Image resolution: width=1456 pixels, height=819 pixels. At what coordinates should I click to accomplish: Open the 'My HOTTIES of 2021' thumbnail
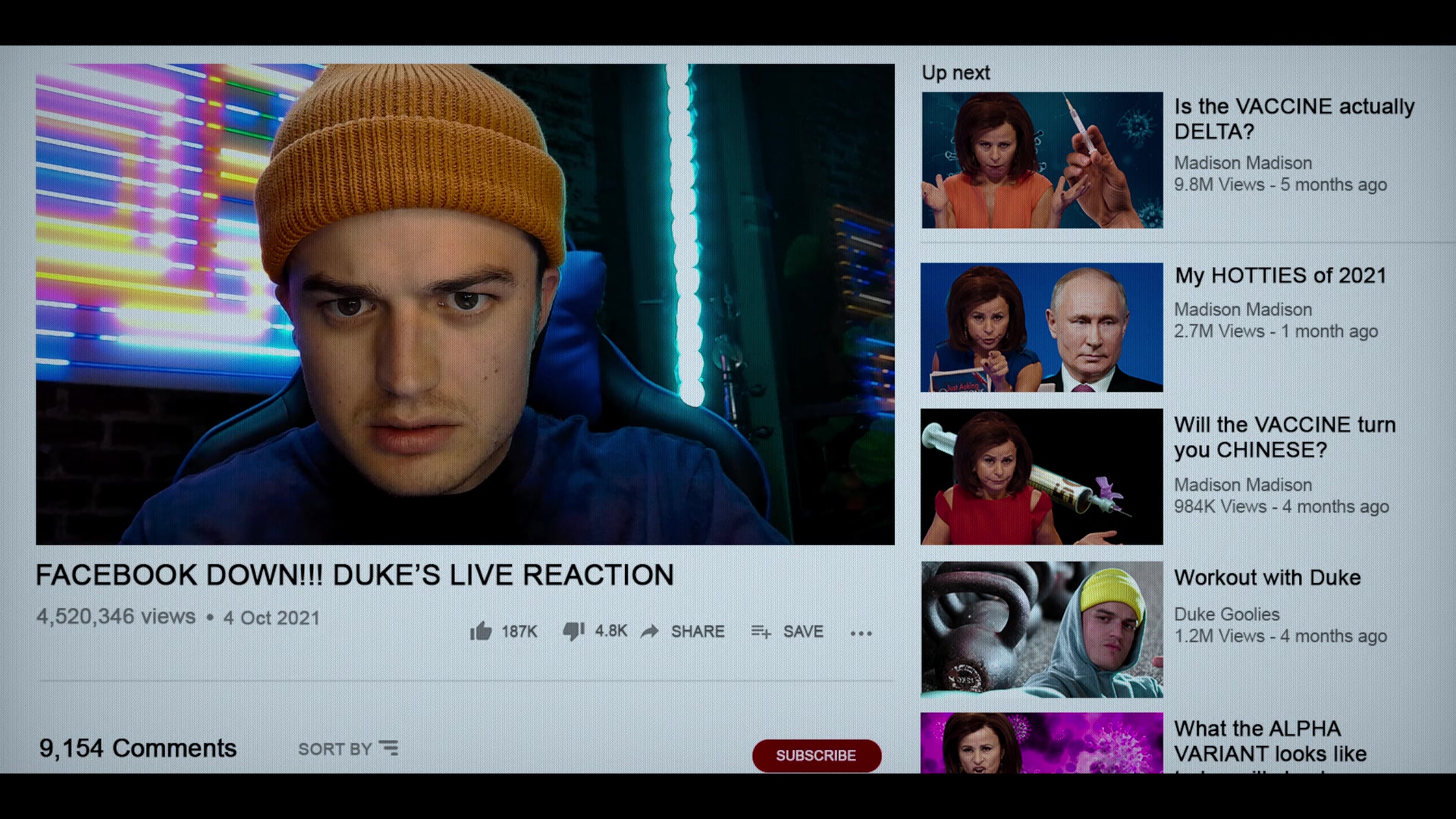click(1042, 328)
